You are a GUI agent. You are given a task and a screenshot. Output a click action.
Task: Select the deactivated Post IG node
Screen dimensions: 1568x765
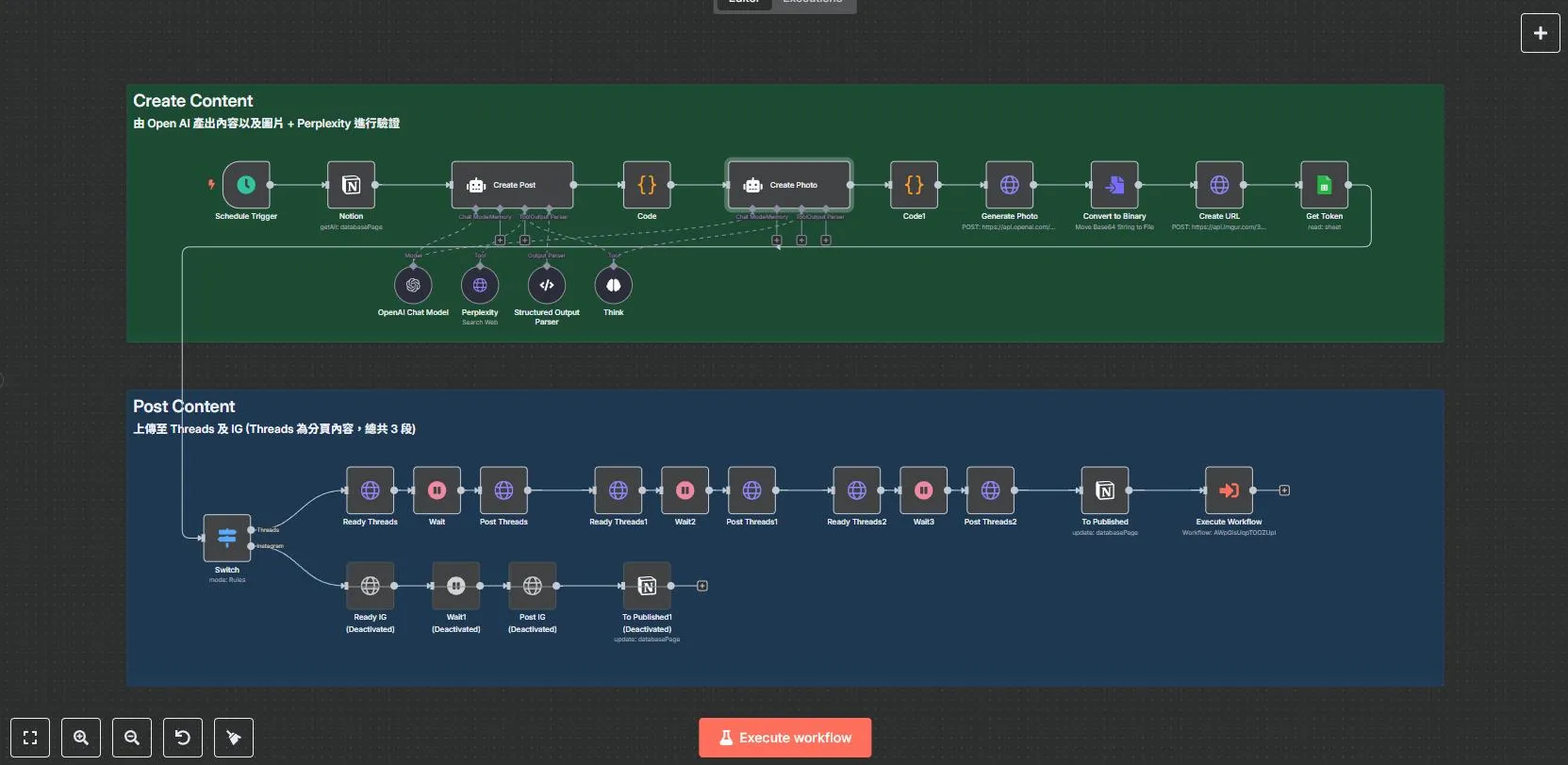[533, 586]
